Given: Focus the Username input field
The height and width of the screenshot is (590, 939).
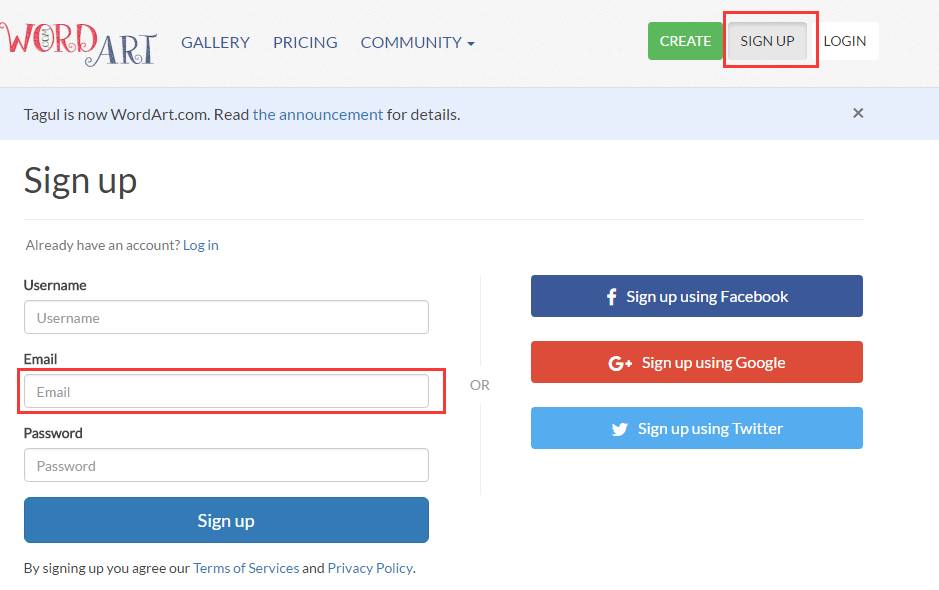Looking at the screenshot, I should 226,318.
